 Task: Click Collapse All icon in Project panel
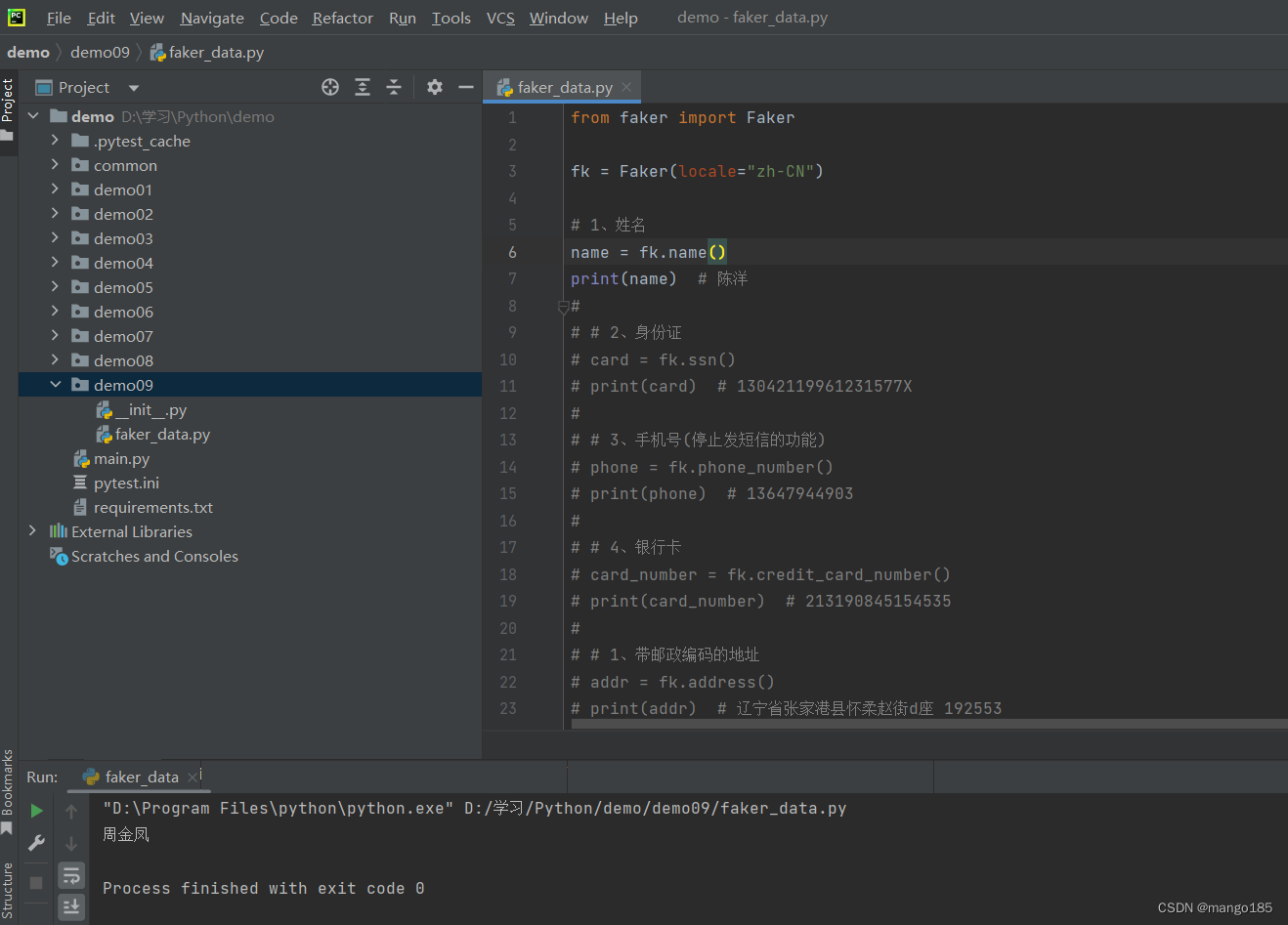point(394,87)
